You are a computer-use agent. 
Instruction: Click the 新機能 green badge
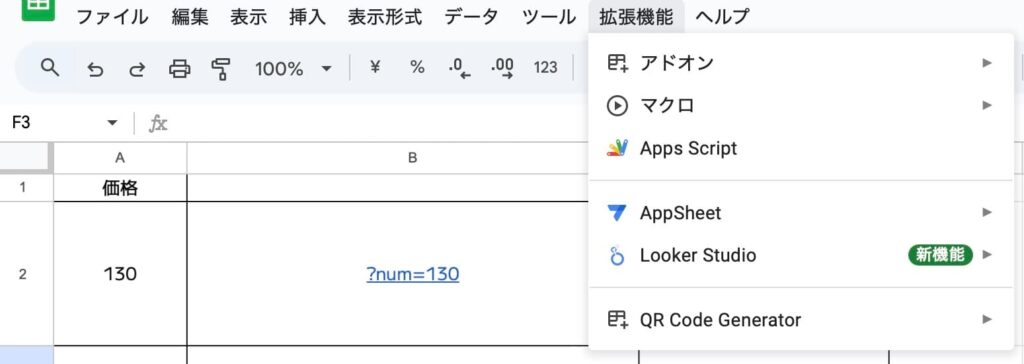tap(940, 255)
